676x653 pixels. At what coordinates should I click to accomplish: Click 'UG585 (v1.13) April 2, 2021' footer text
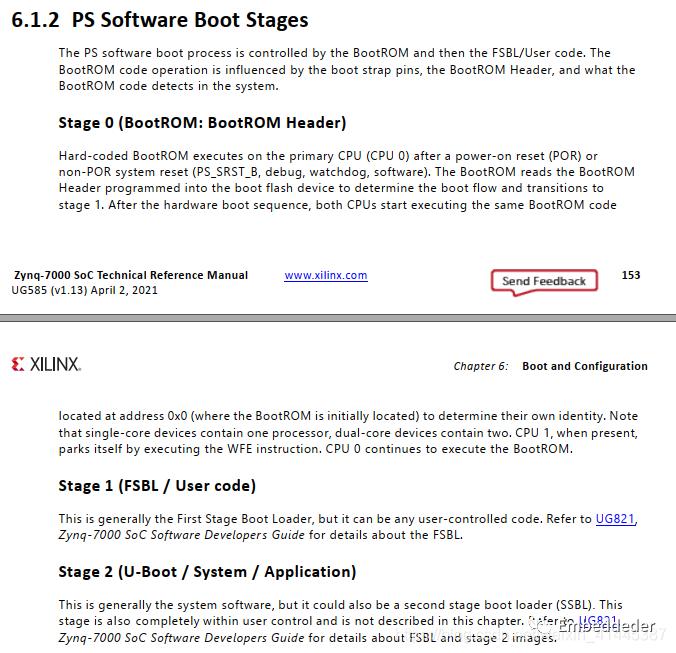pyautogui.click(x=84, y=290)
